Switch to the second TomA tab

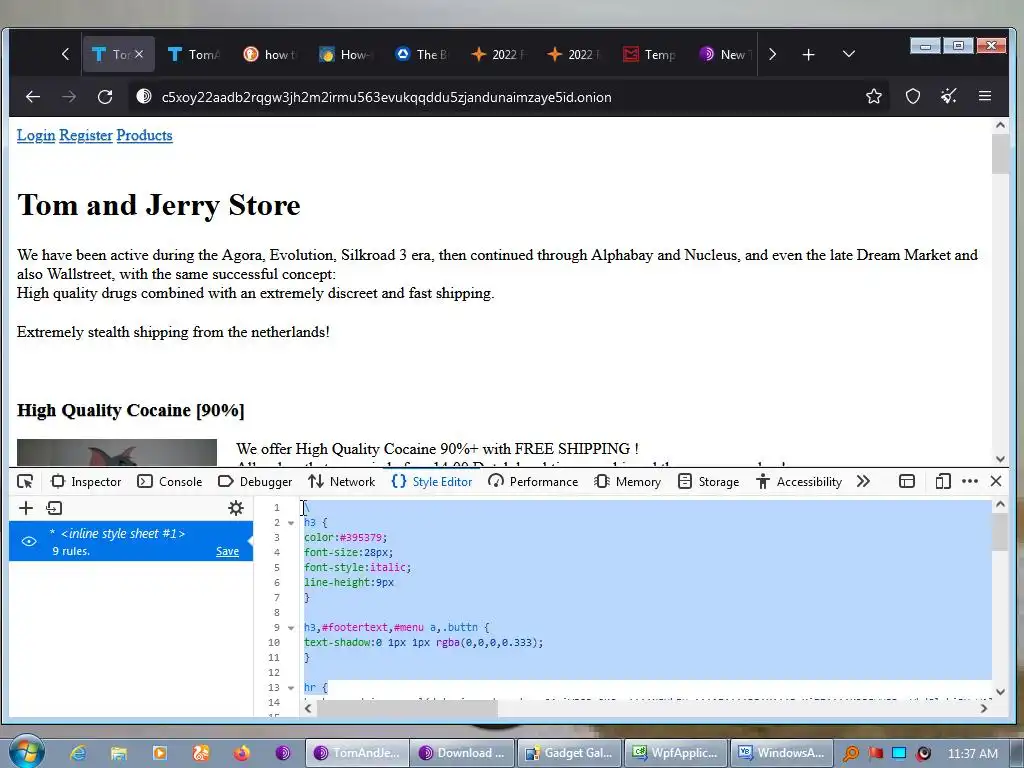193,55
